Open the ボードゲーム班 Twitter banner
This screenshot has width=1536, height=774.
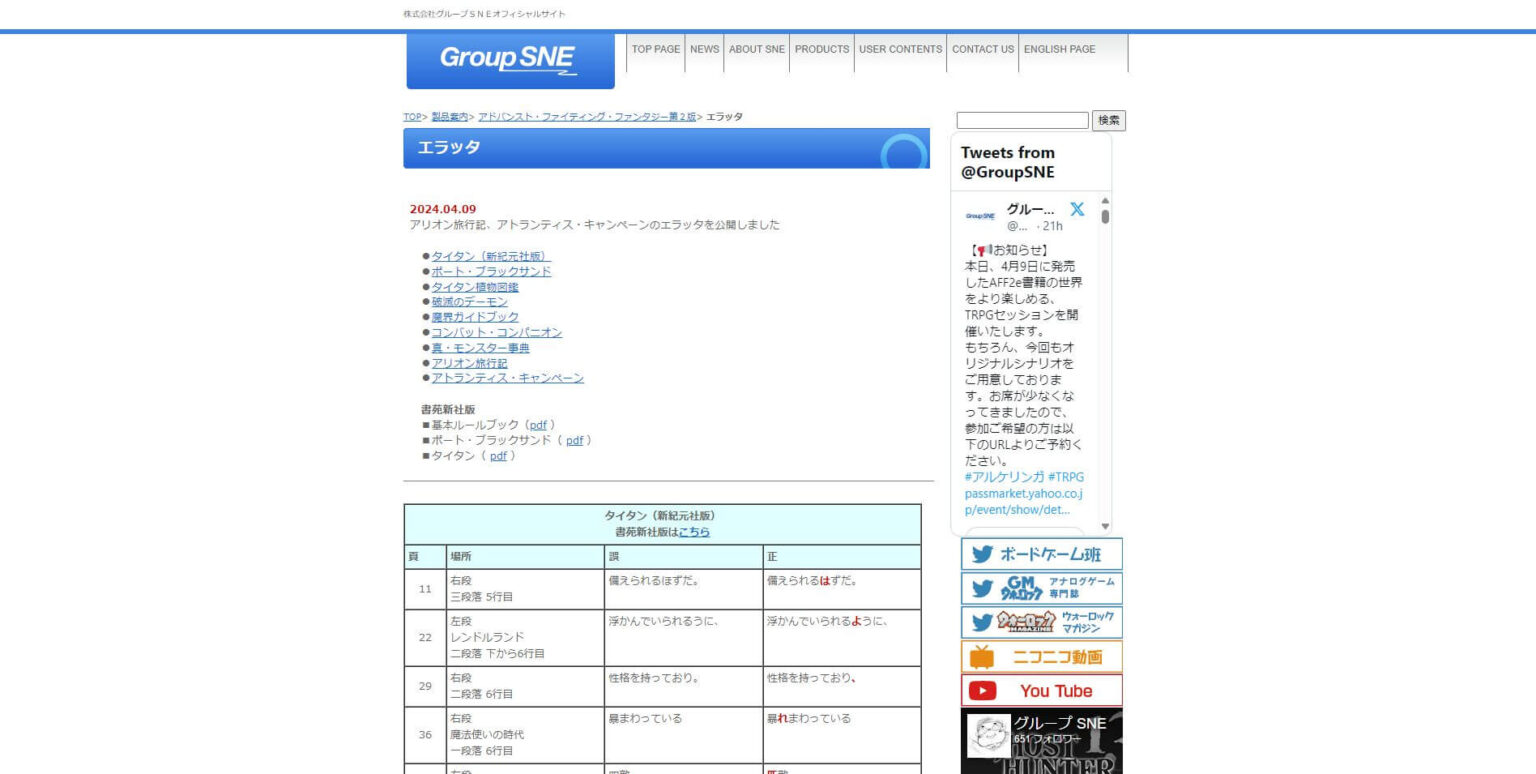point(1041,554)
